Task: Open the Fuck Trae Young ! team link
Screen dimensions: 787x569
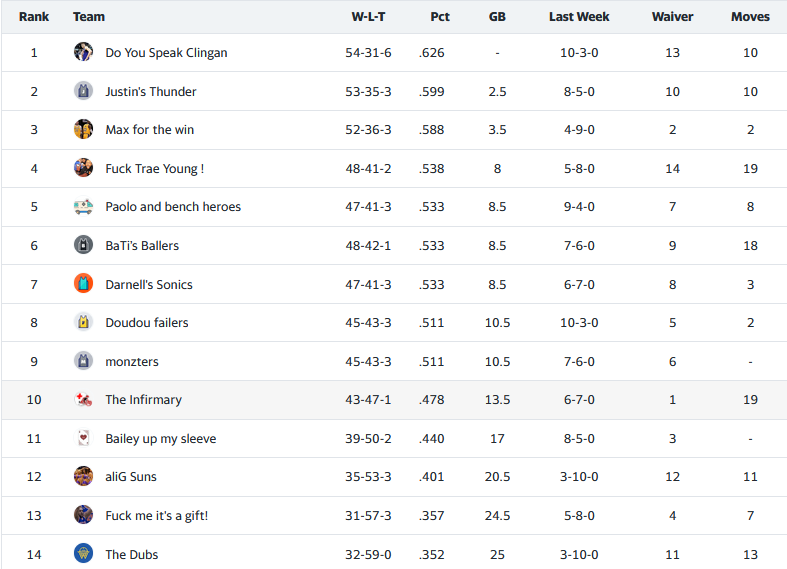Action: pyautogui.click(x=154, y=169)
